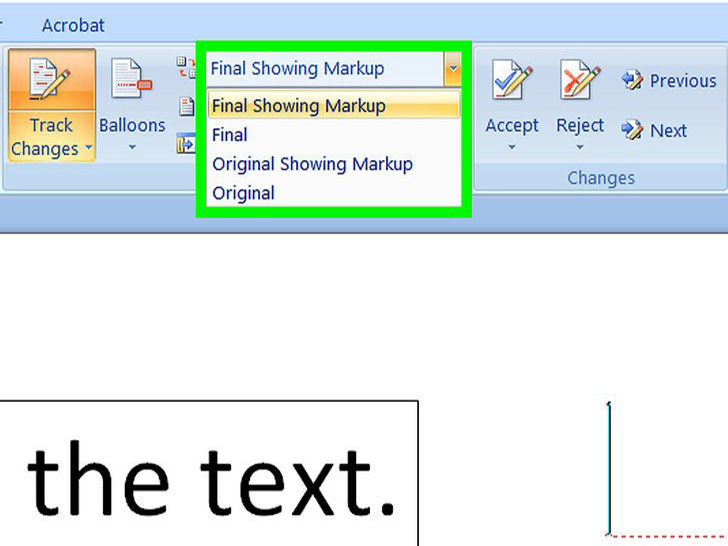Expand the Reject dropdown arrow

pyautogui.click(x=580, y=148)
